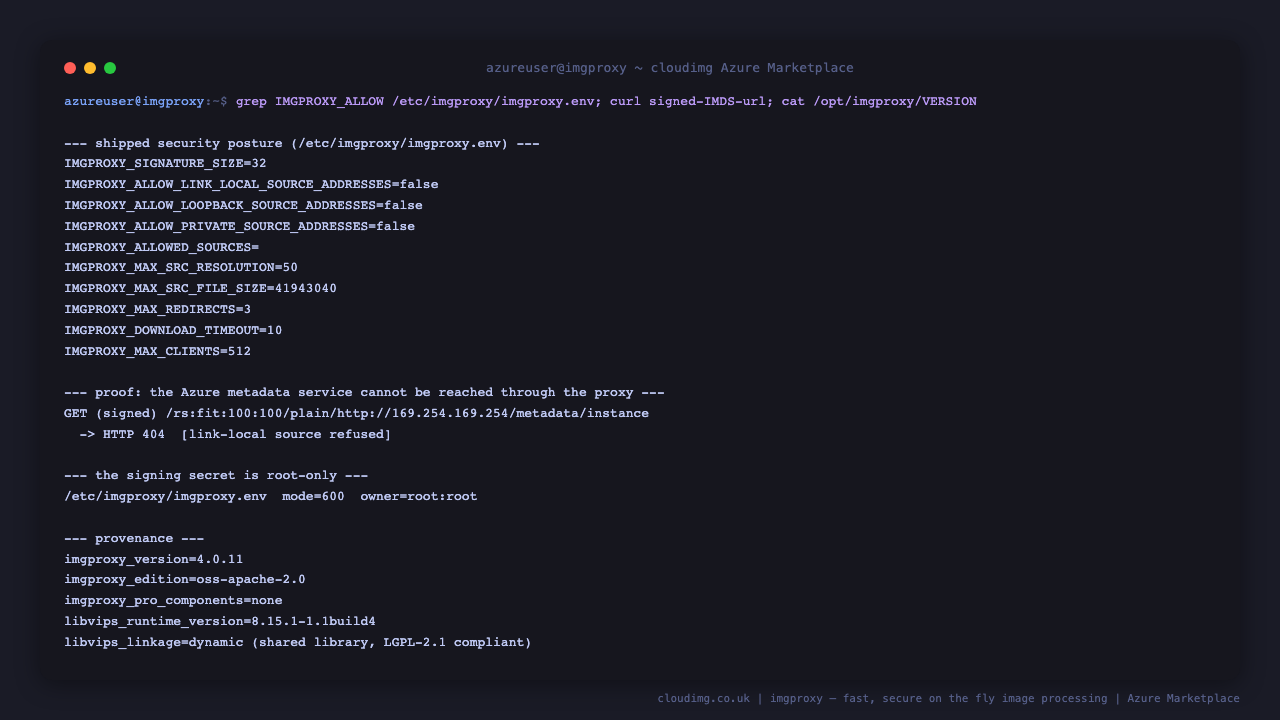
Task: Click the IMGPROXY_DOWNLOAD_TIMEOUT=10 line
Action: click(173, 330)
